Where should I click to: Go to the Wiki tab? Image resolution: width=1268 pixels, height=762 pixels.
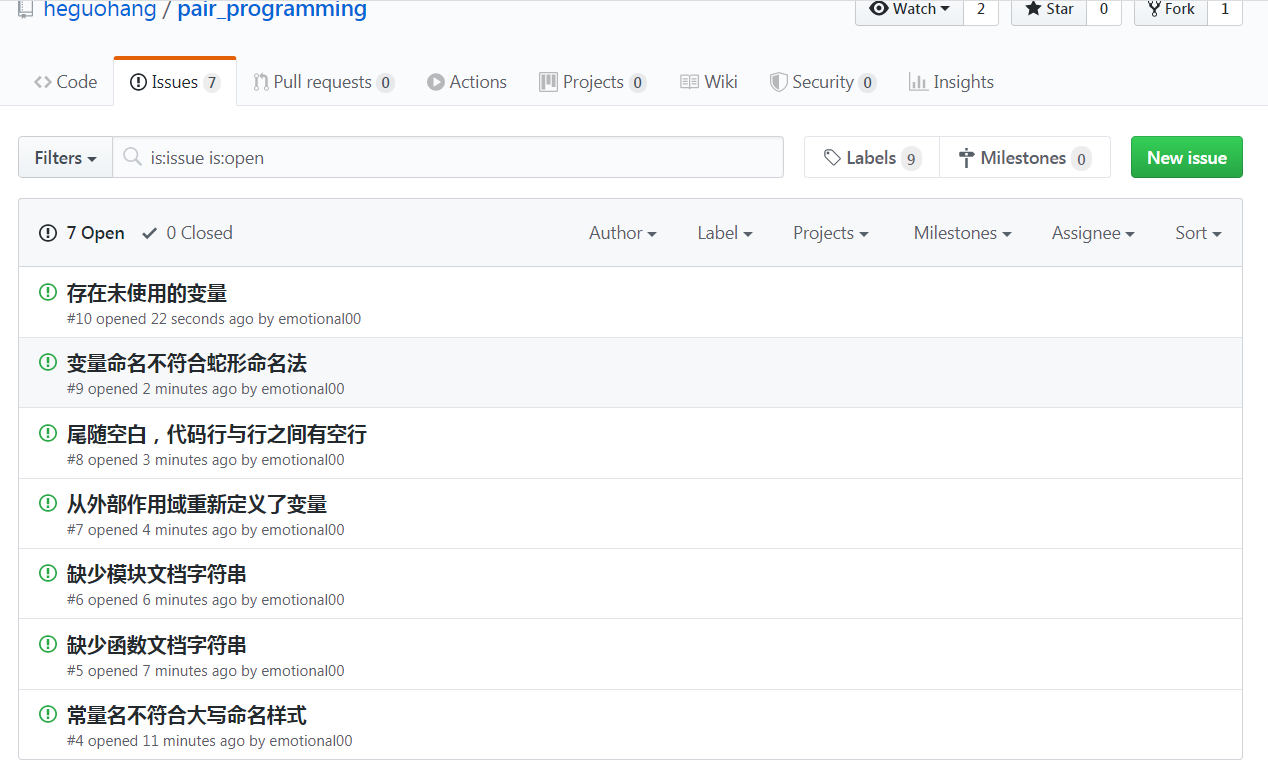(709, 82)
